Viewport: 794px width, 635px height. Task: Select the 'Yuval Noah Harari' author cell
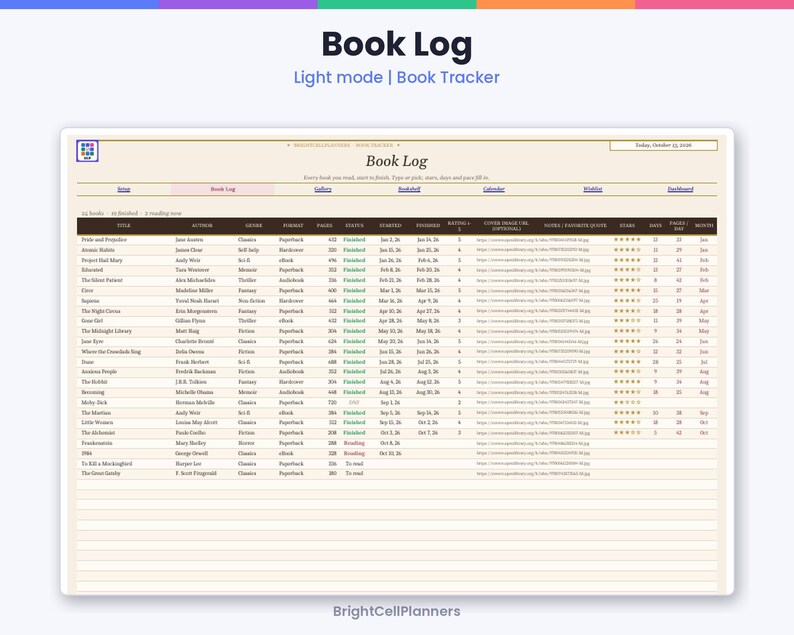click(197, 301)
